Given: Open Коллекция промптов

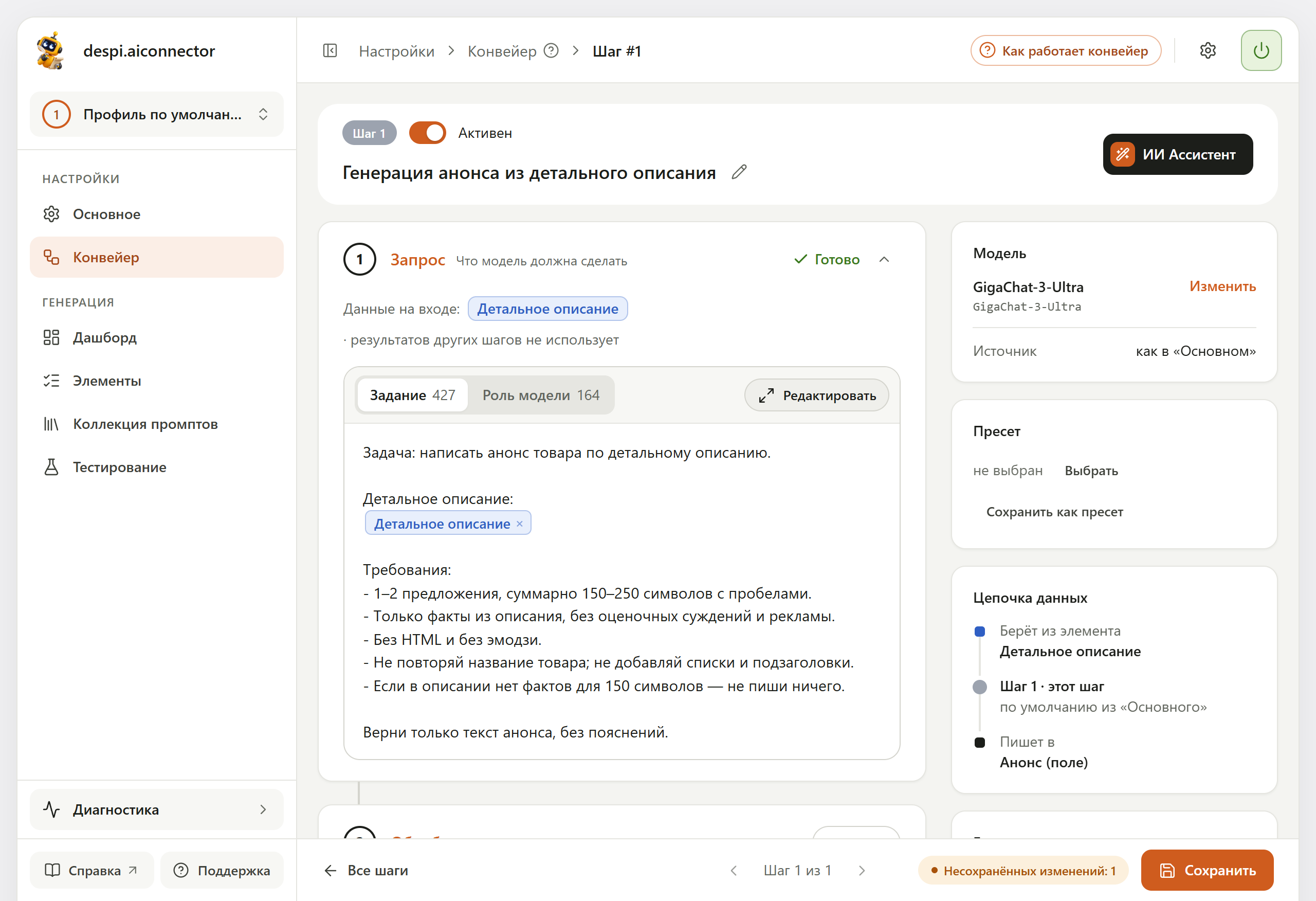Looking at the screenshot, I should coord(157,424).
